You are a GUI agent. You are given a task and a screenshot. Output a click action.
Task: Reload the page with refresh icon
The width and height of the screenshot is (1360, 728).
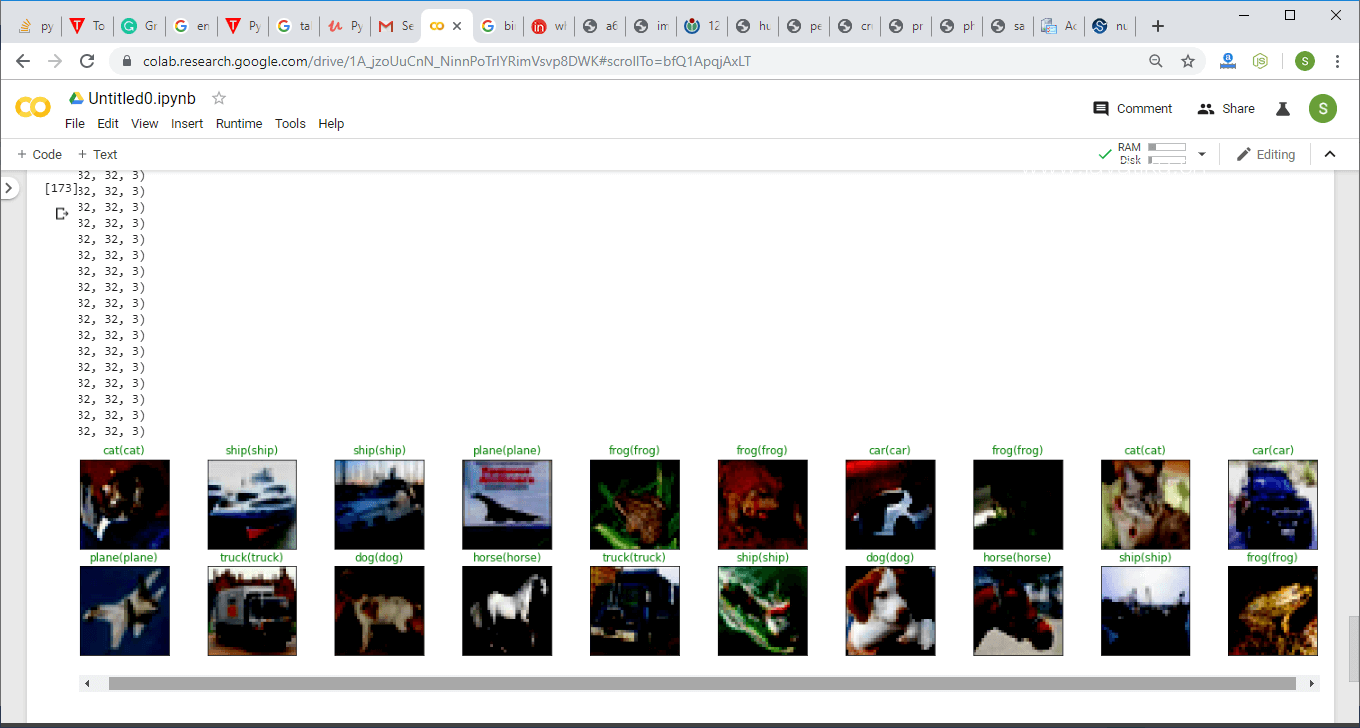click(87, 61)
